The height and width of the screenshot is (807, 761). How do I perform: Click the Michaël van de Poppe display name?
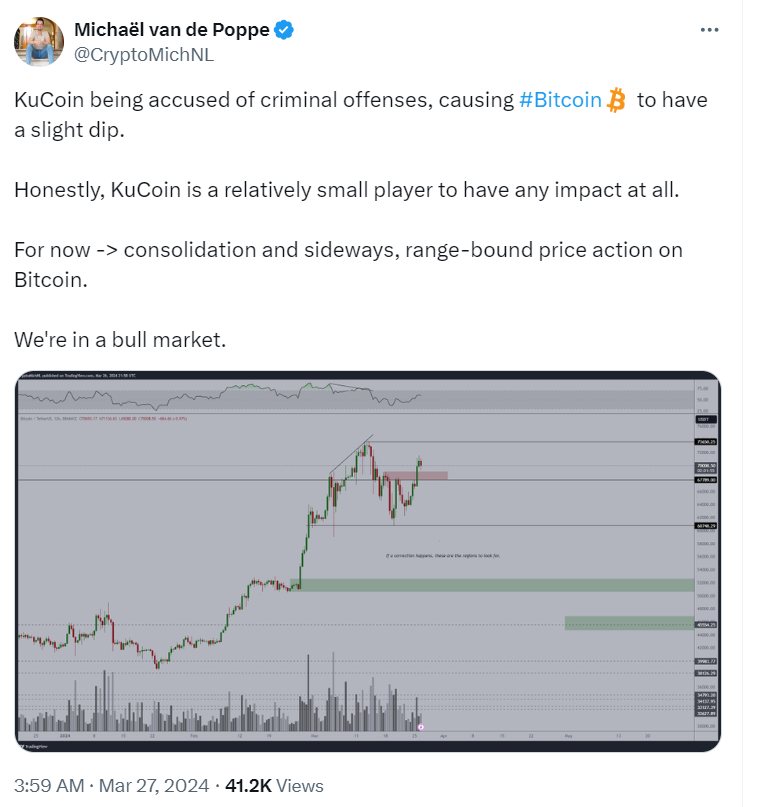pos(172,30)
